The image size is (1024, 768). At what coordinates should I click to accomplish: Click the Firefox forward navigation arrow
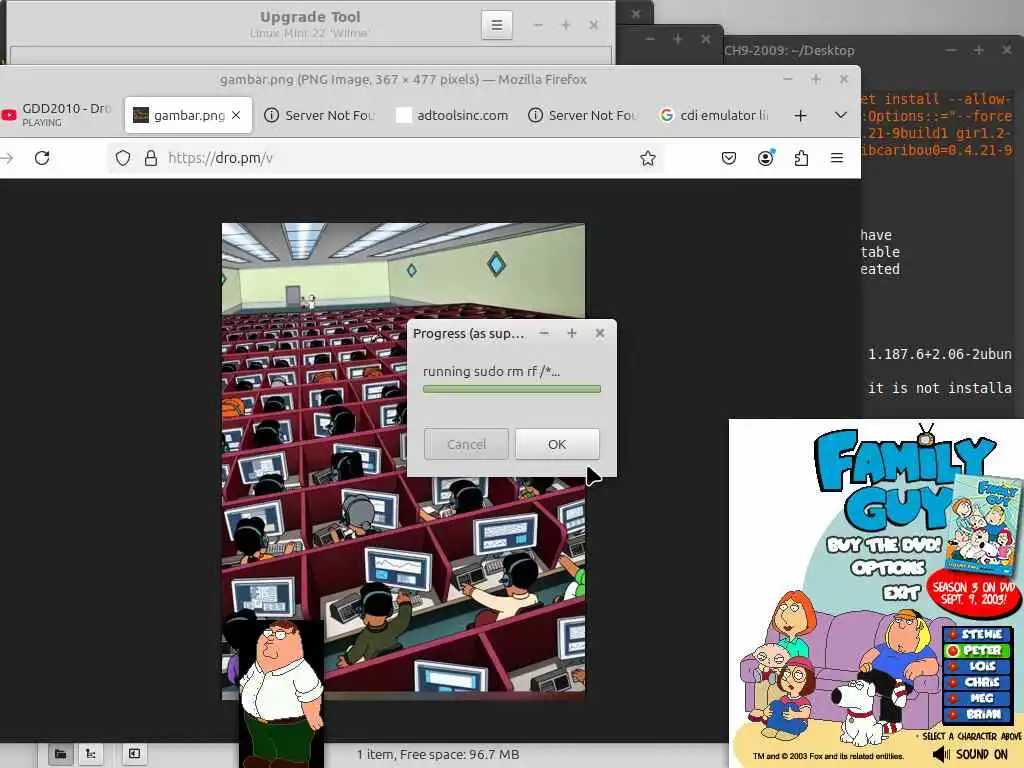pyautogui.click(x=7, y=158)
